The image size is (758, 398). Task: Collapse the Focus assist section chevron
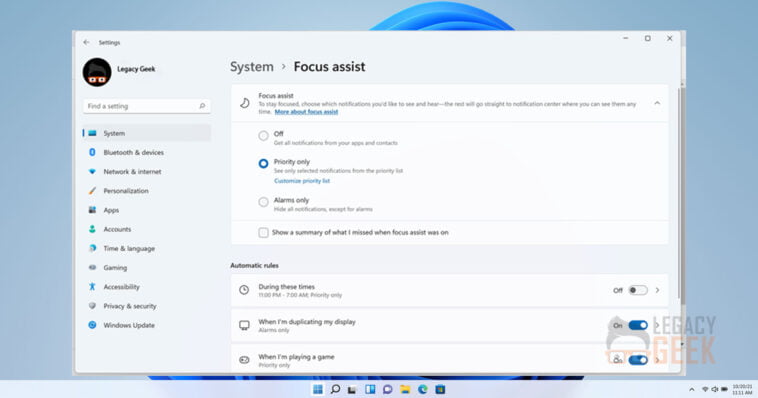pyautogui.click(x=657, y=103)
